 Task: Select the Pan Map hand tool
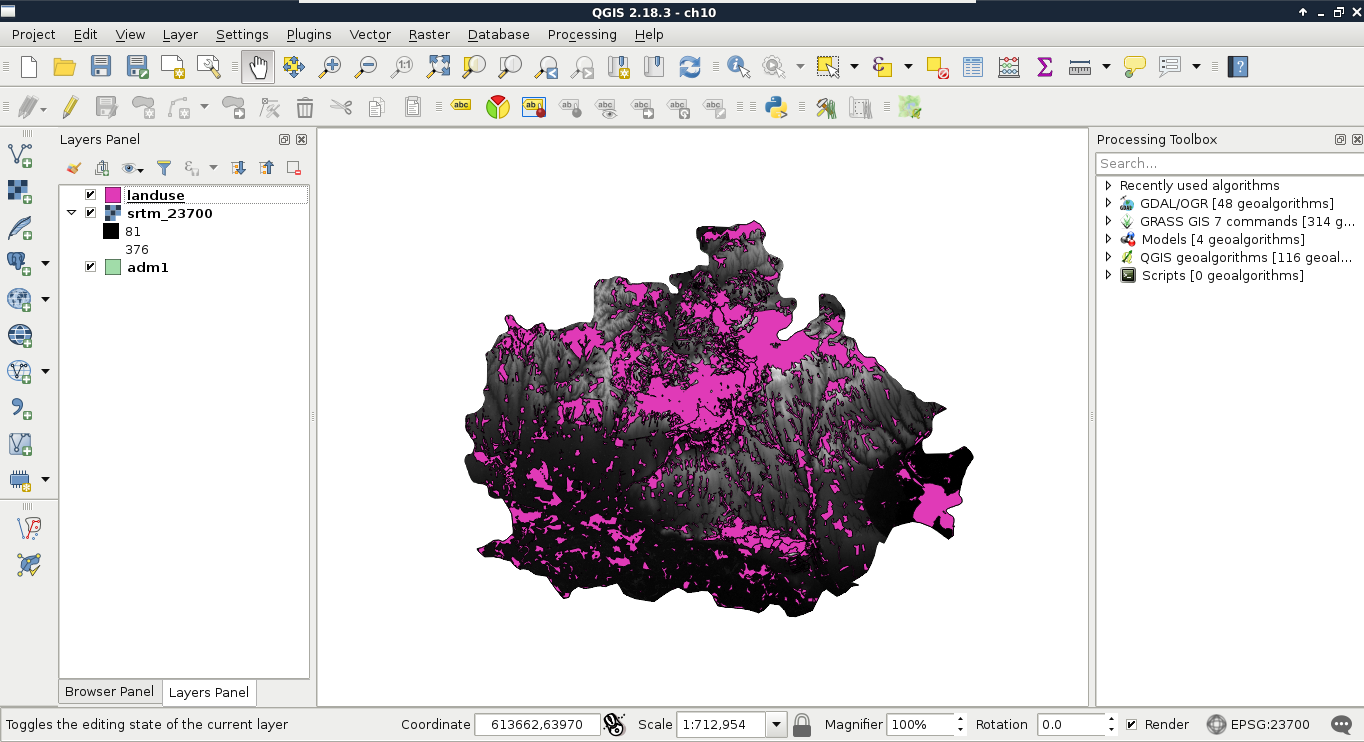coord(257,67)
